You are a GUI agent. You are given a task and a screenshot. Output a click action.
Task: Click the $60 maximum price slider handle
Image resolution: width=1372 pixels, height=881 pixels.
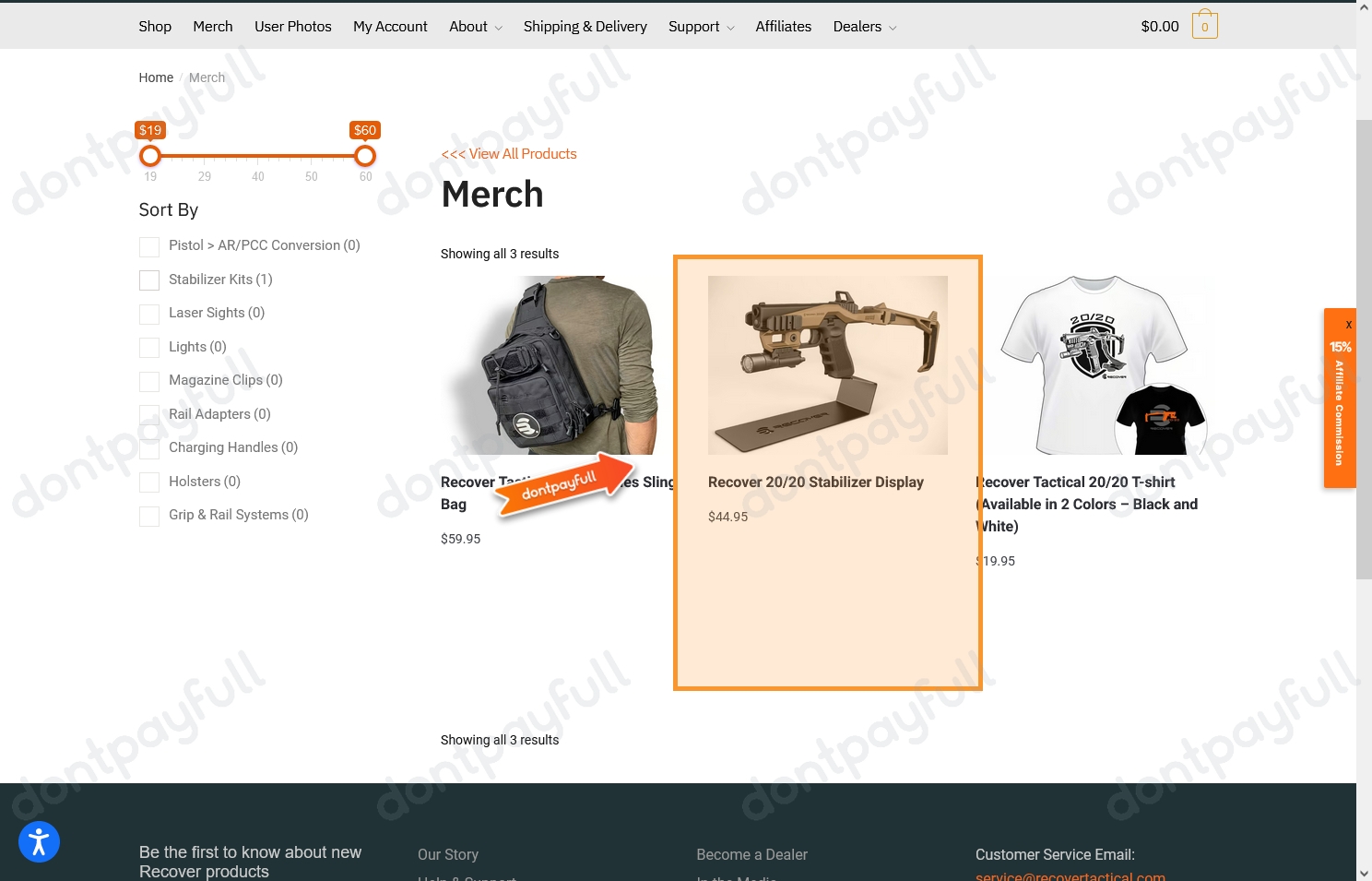click(x=365, y=156)
